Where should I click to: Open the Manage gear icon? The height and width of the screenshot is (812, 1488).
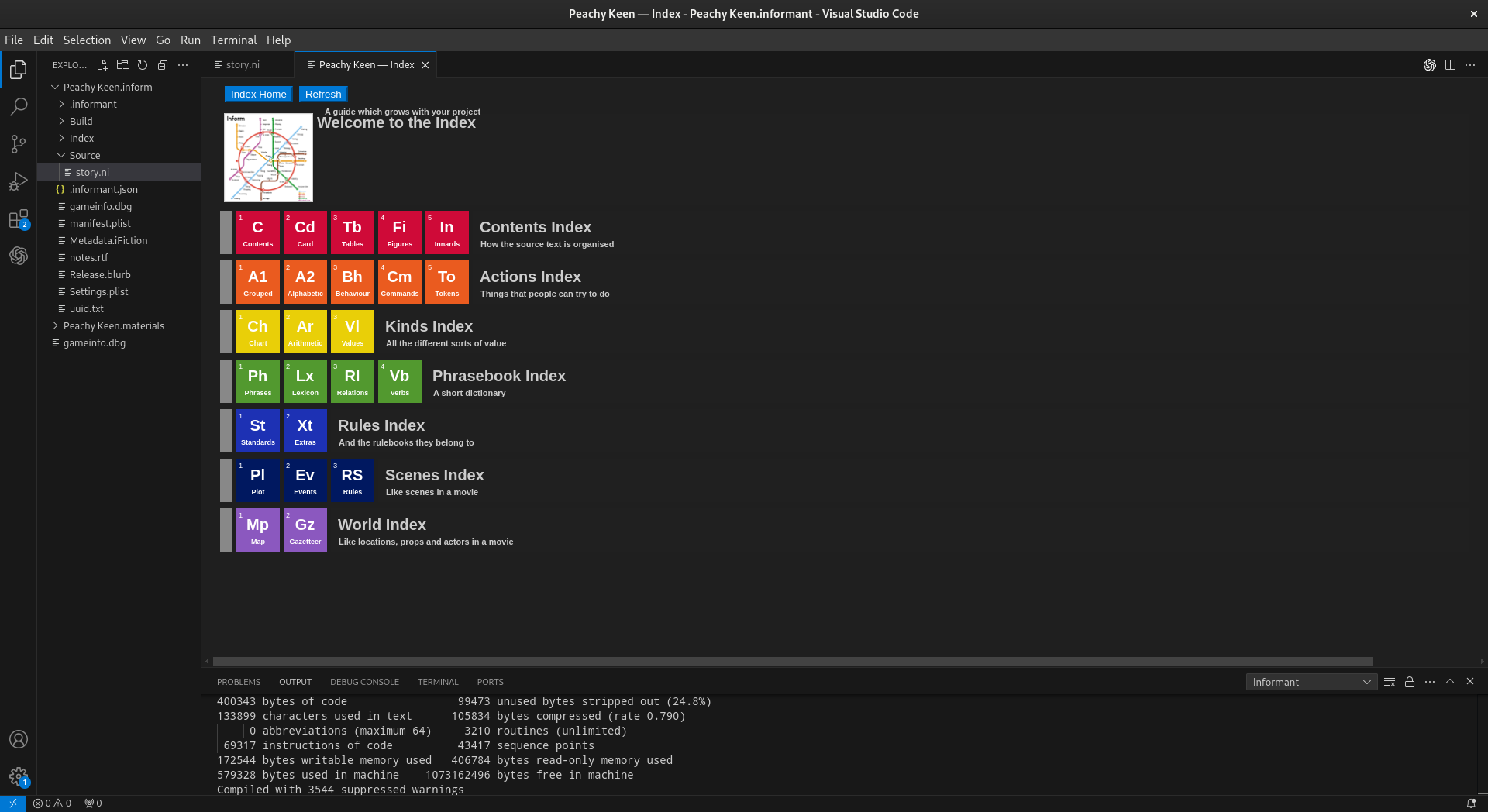pos(19,776)
